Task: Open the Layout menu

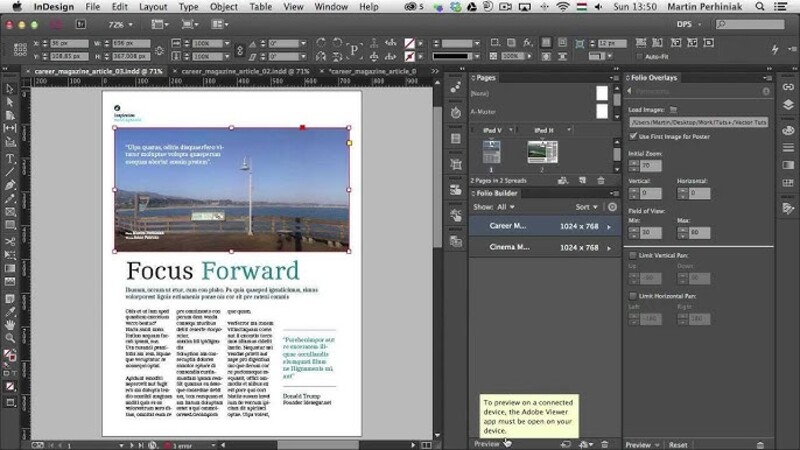Action: (153, 7)
